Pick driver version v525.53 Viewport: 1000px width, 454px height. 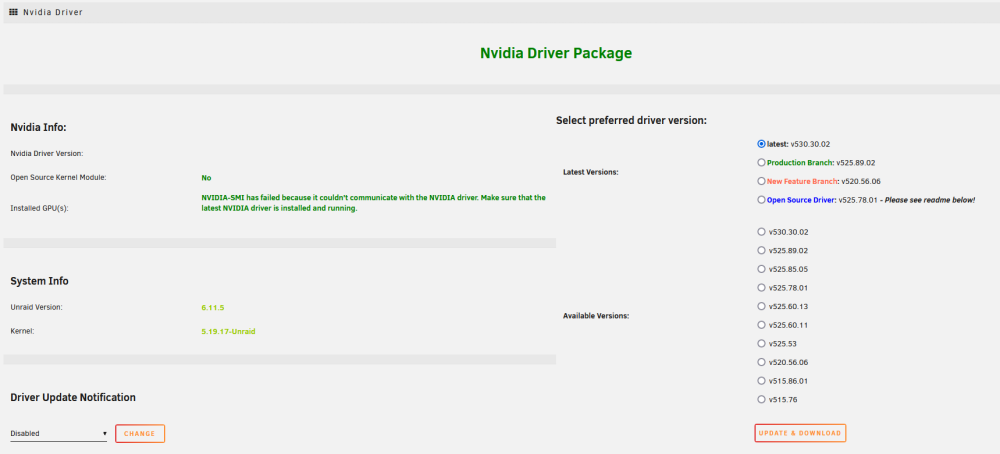click(761, 344)
